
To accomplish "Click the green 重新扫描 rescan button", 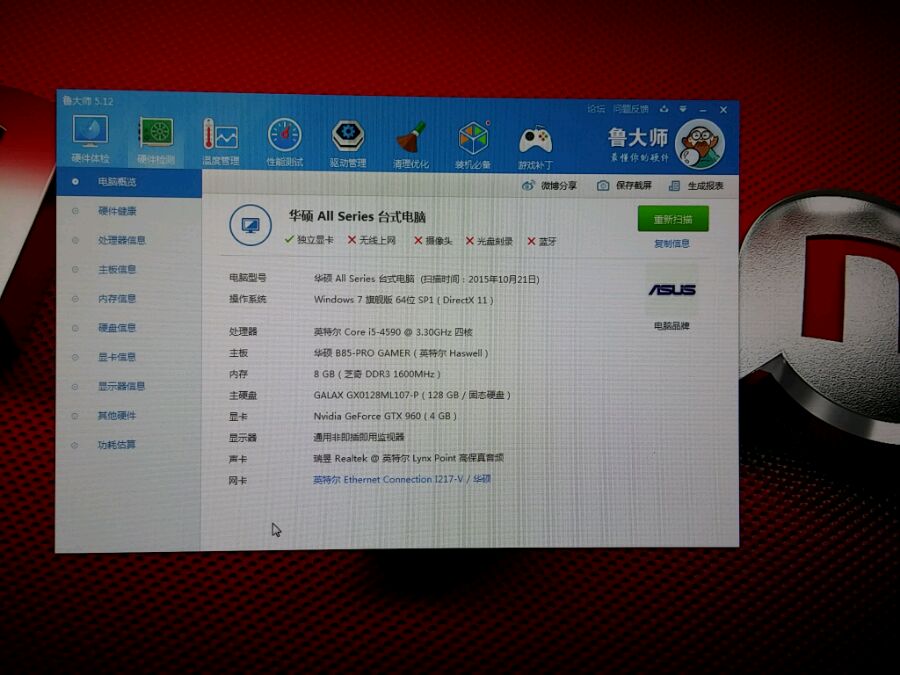I will point(673,219).
